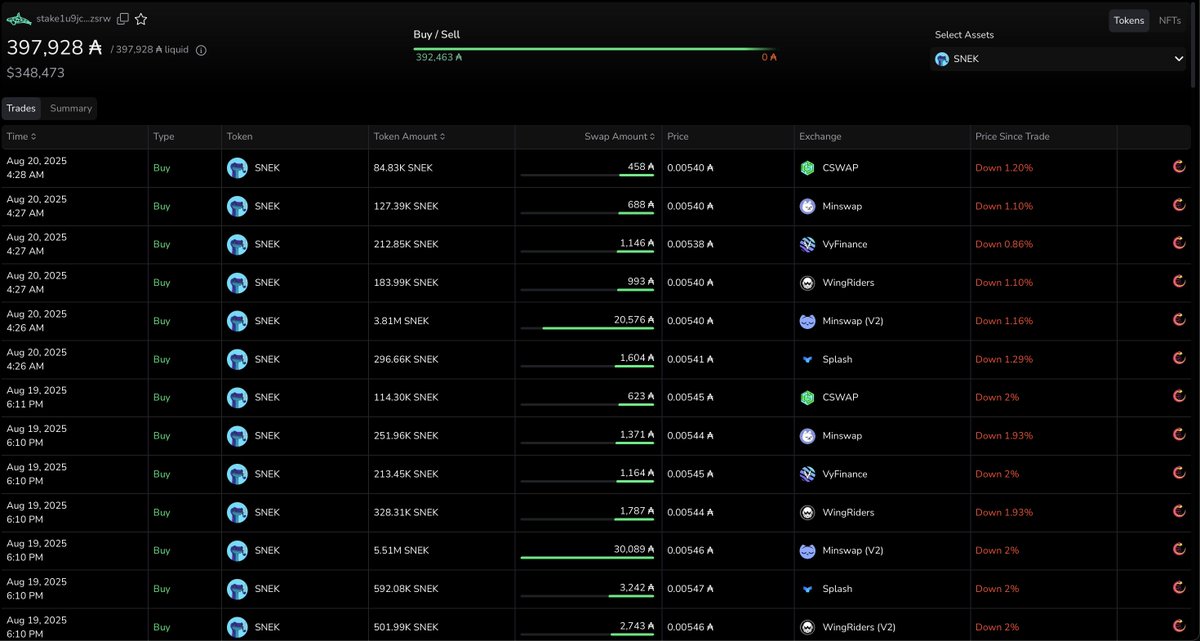Viewport: 1200px width, 641px height.
Task: Click 'Down 0.86%' price change text
Action: (x=1004, y=244)
